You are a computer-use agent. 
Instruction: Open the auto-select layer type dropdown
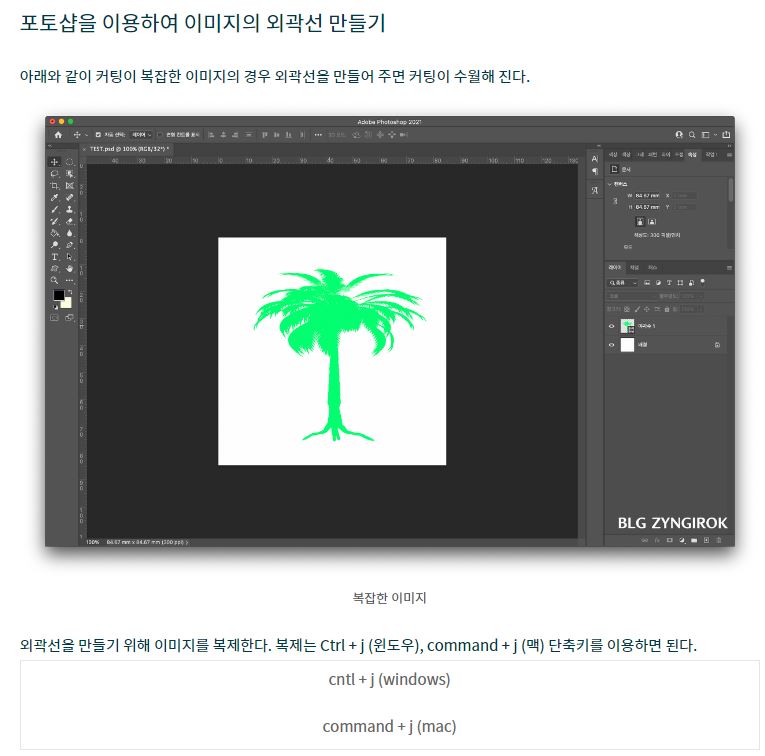point(141,134)
